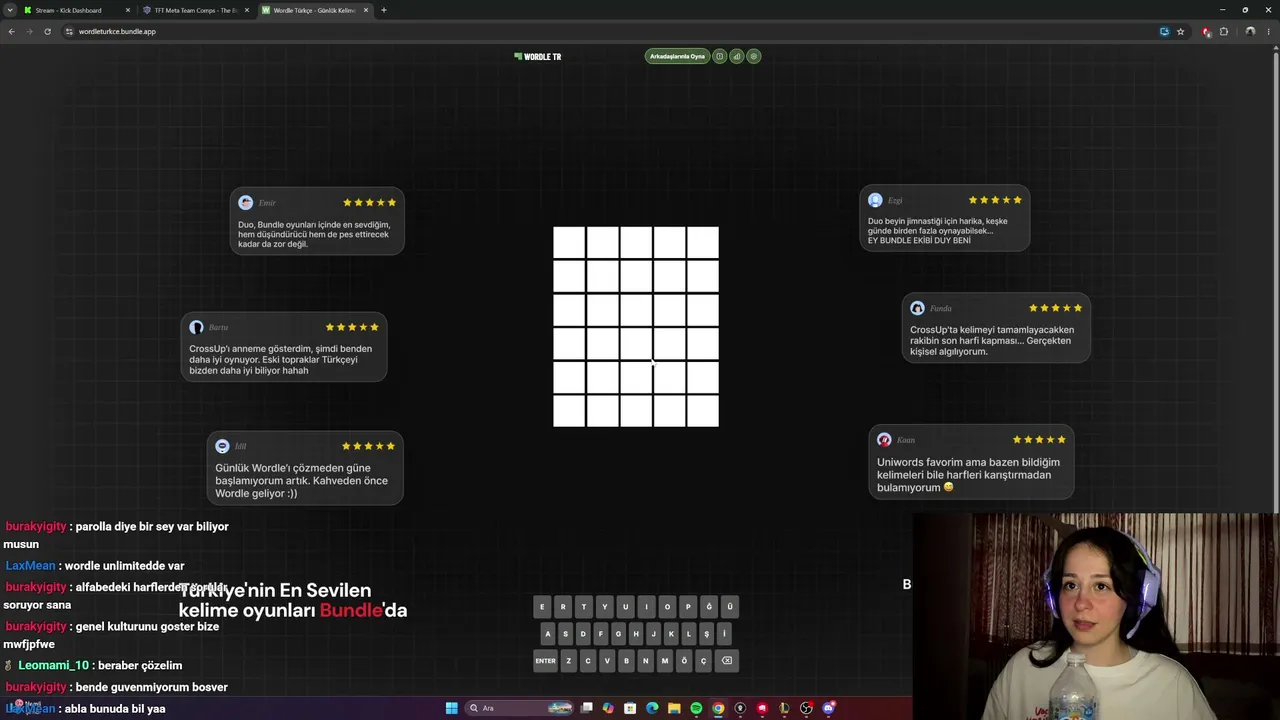Viewport: 1280px width, 720px height.
Task: Switch to the TFF Meta Team Comps tab
Action: [197, 10]
